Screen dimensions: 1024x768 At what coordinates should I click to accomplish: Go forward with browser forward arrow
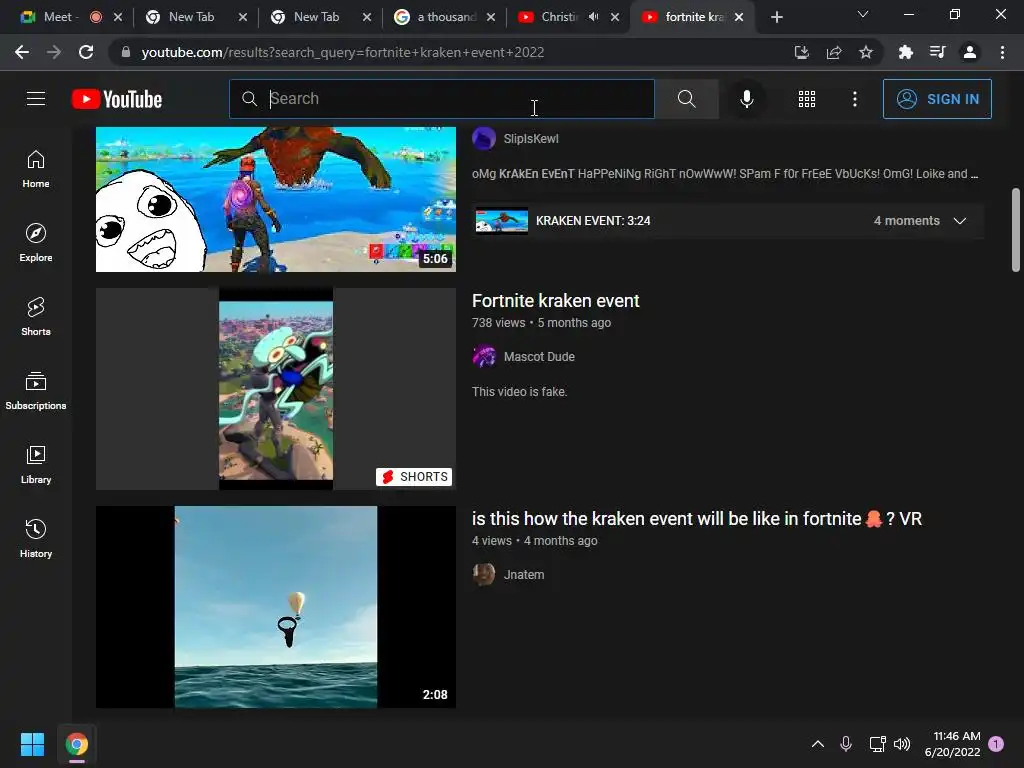pos(54,52)
